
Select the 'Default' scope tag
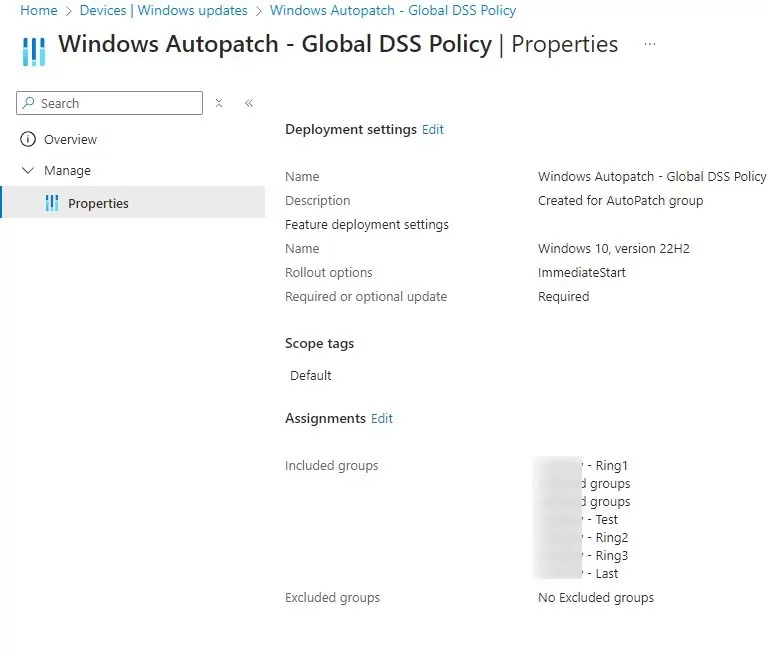pyautogui.click(x=311, y=375)
